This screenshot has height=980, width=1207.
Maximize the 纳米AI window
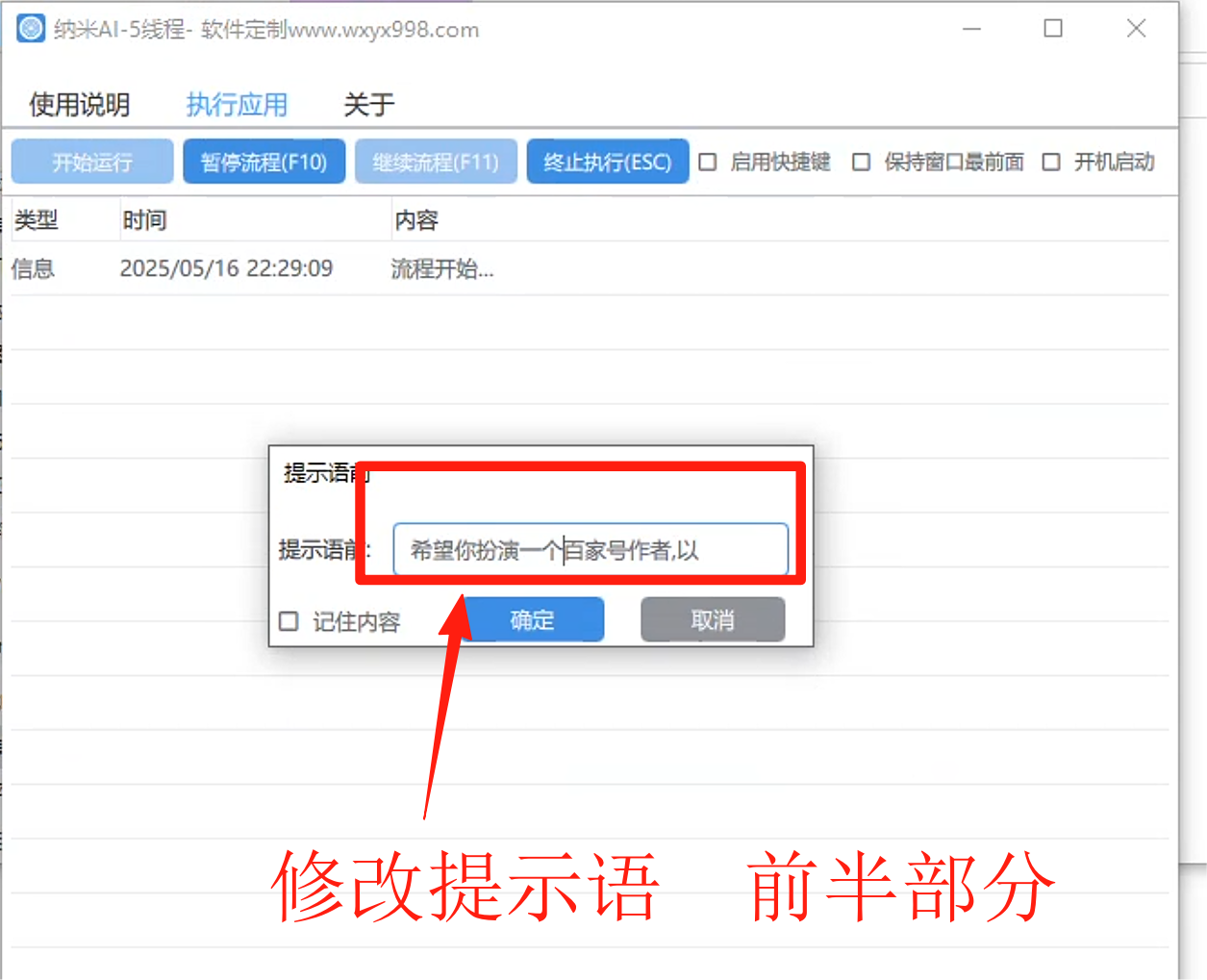1053,29
